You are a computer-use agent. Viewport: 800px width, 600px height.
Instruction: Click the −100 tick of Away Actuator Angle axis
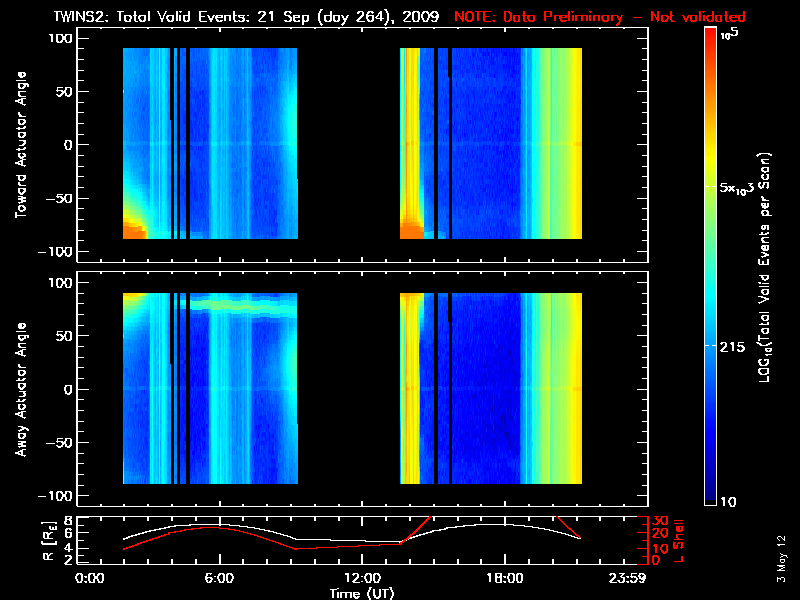[55, 496]
